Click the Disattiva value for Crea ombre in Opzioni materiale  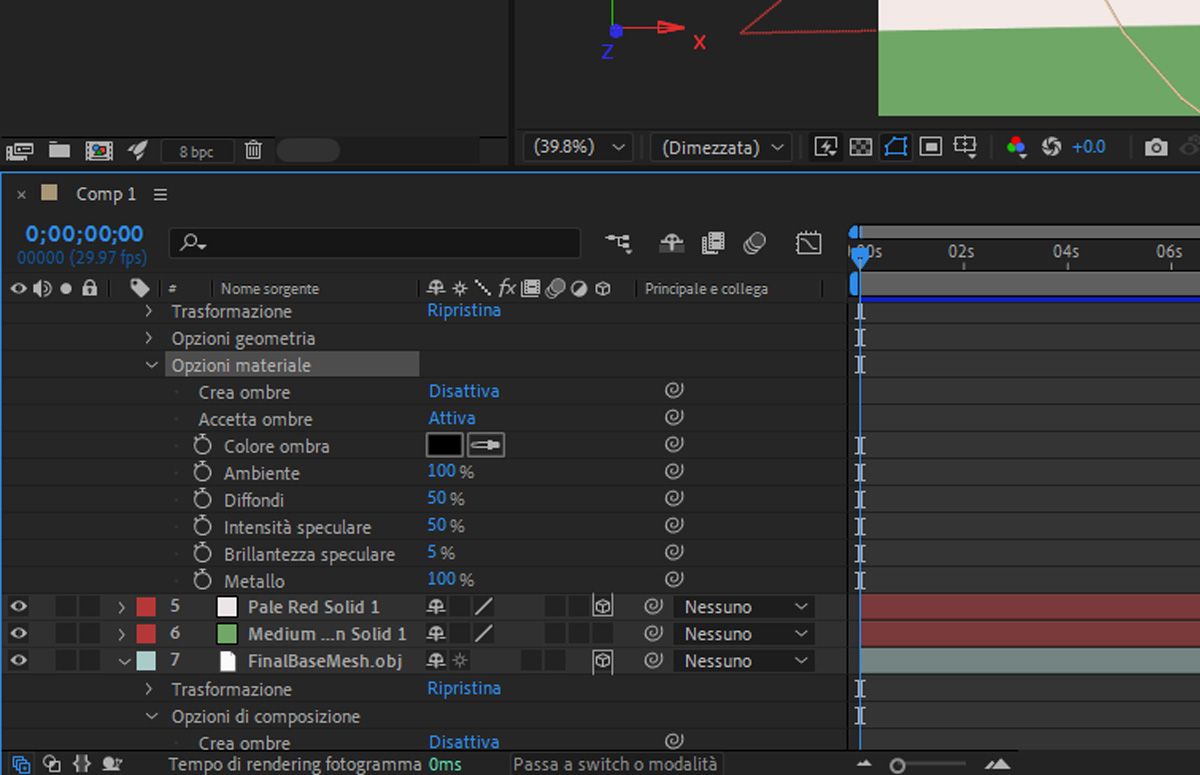coord(464,391)
